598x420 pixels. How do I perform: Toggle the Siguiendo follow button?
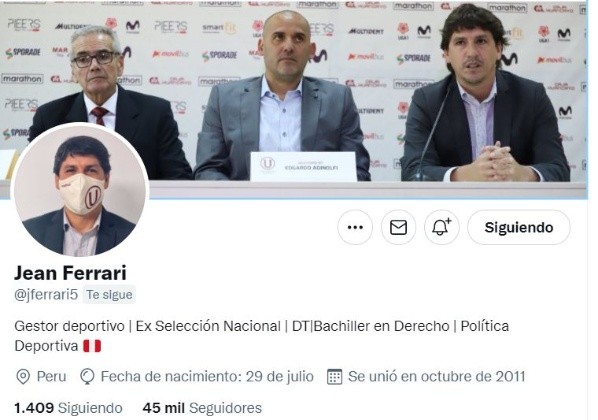(x=518, y=228)
